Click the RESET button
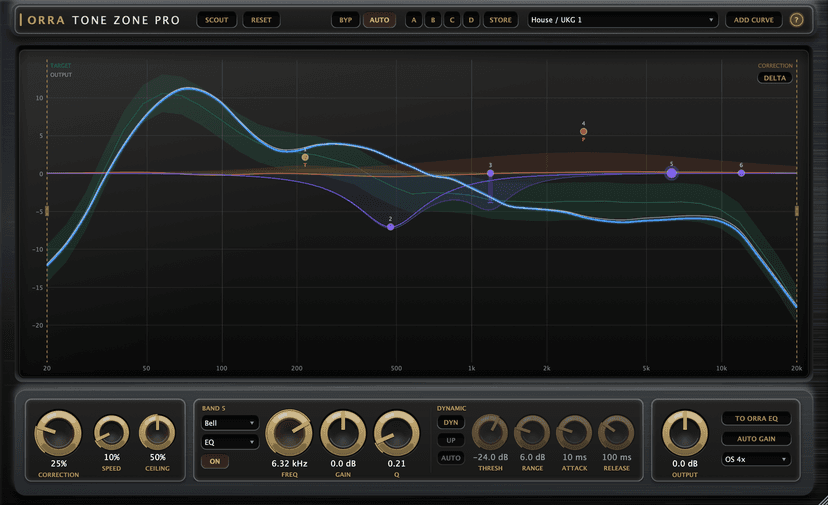 coord(261,20)
